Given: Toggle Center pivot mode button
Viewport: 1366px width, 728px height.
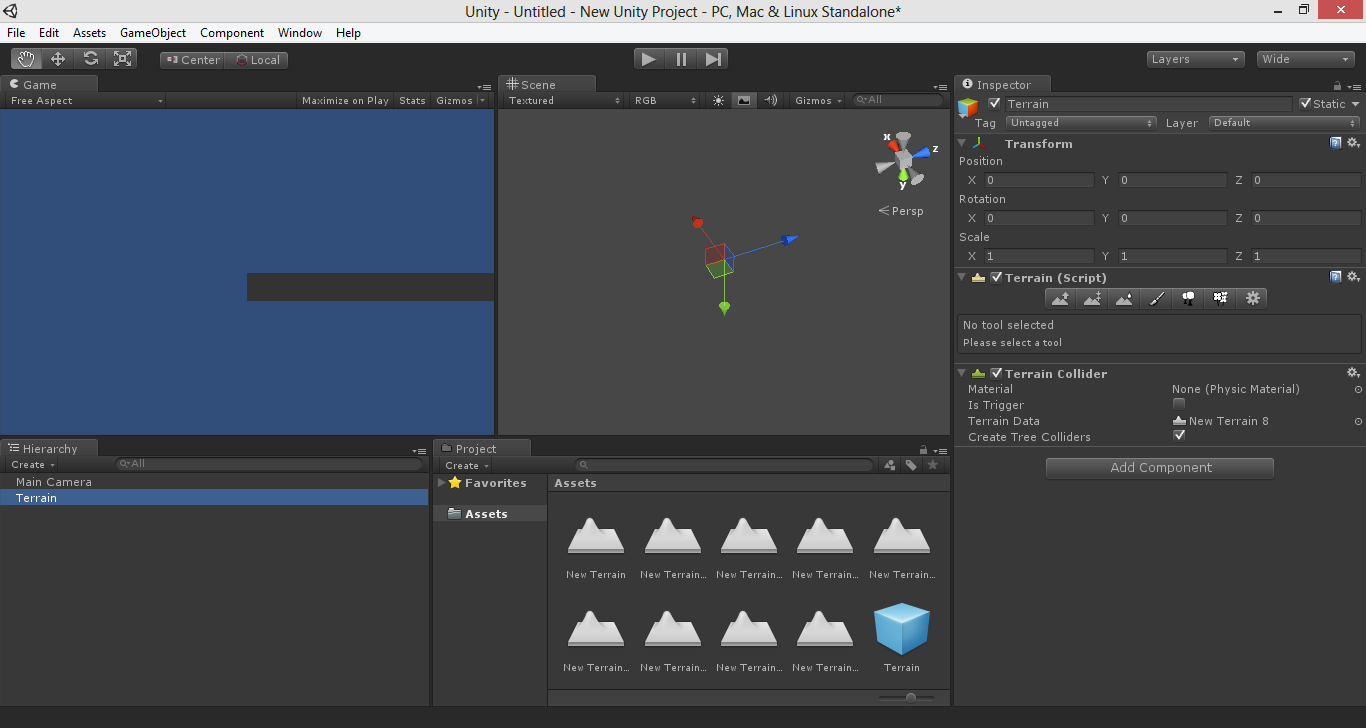Looking at the screenshot, I should (x=193, y=60).
